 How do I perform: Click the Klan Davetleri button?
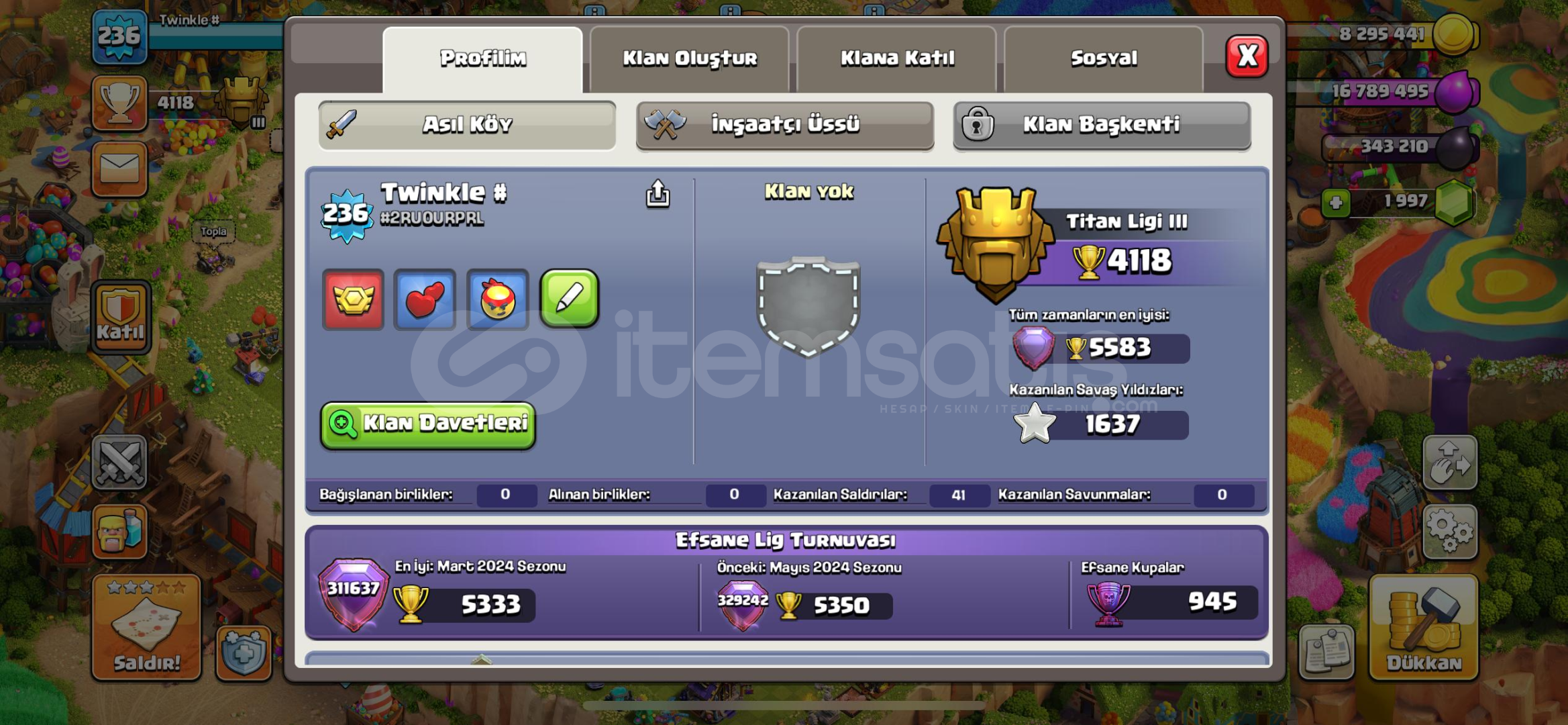(428, 425)
